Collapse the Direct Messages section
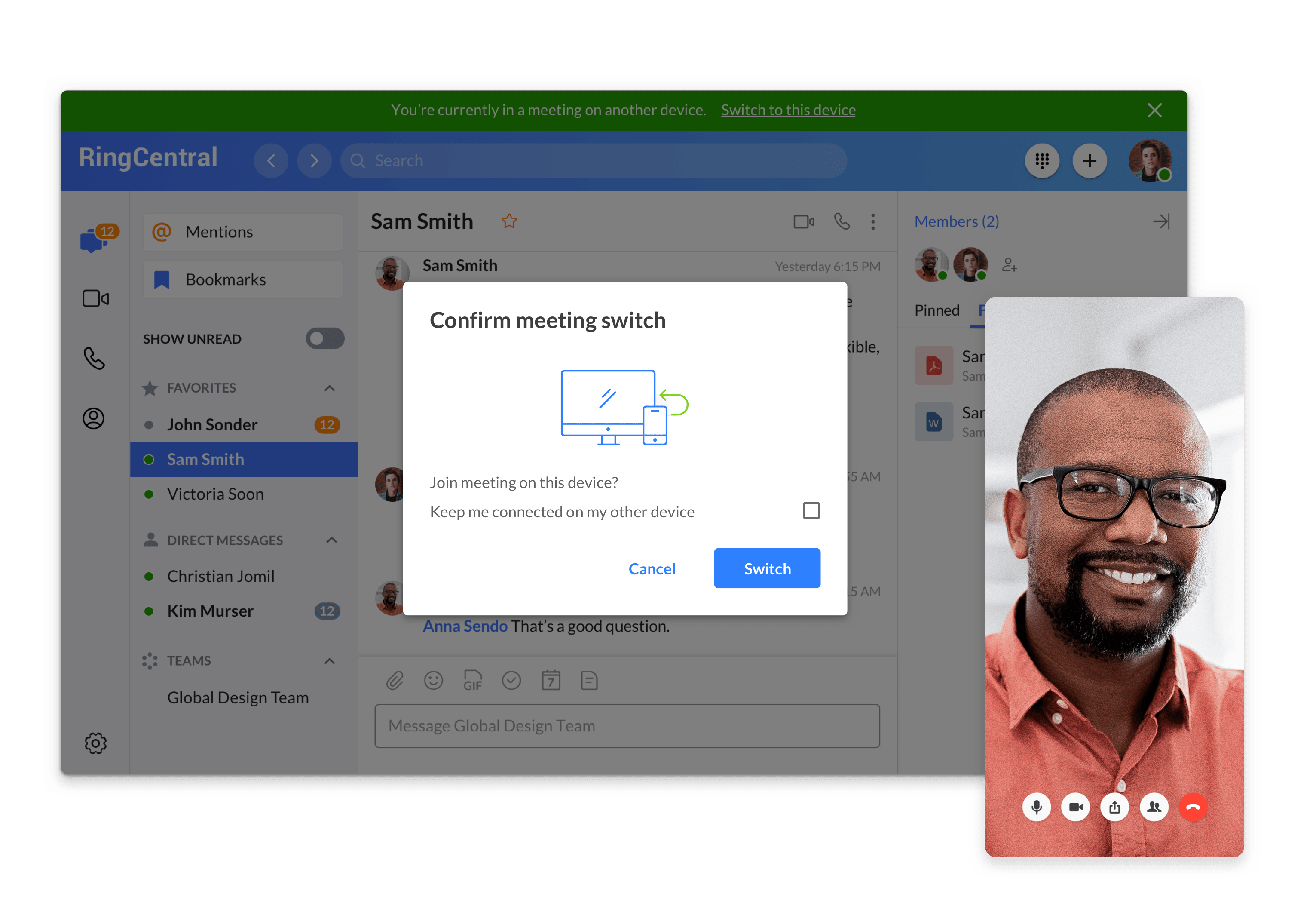The width and height of the screenshot is (1316, 921). [331, 540]
